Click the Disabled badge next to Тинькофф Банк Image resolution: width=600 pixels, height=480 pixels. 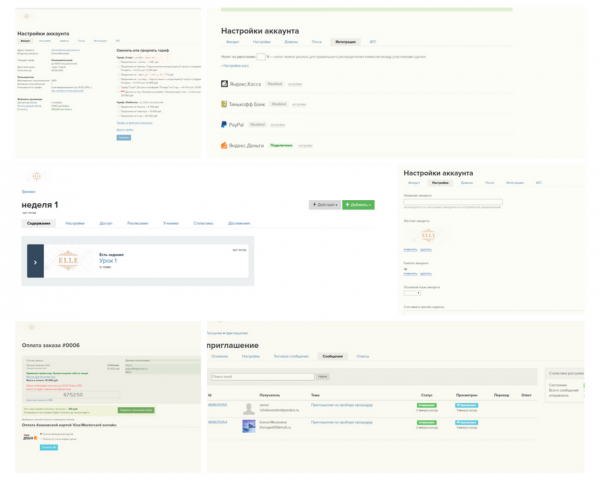click(x=279, y=104)
